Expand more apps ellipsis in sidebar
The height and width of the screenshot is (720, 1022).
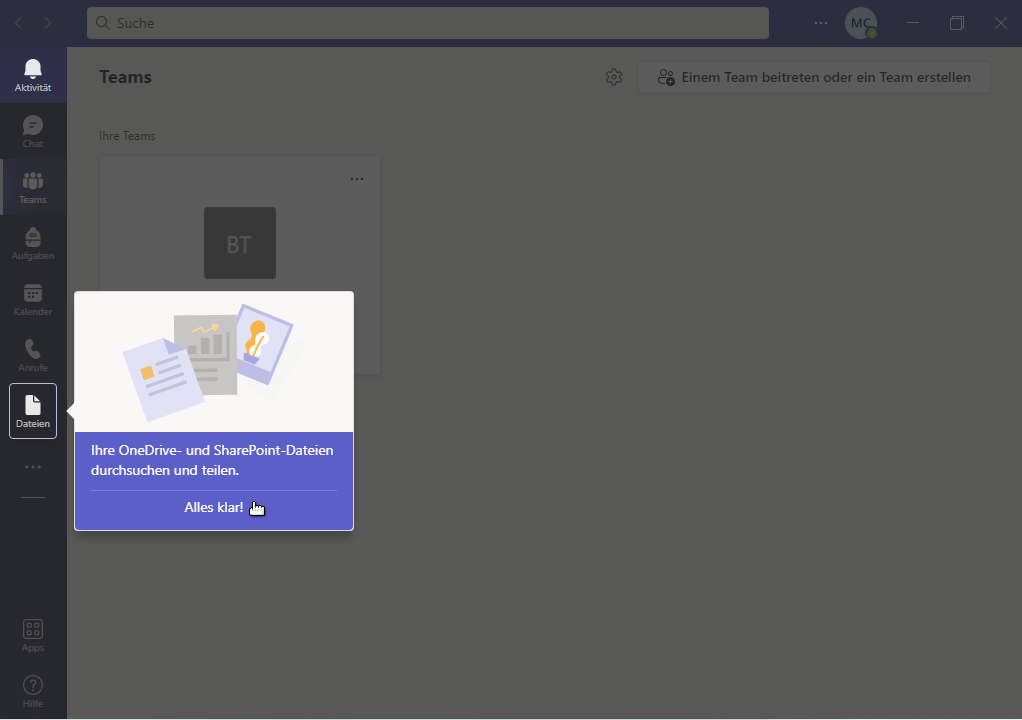(33, 467)
